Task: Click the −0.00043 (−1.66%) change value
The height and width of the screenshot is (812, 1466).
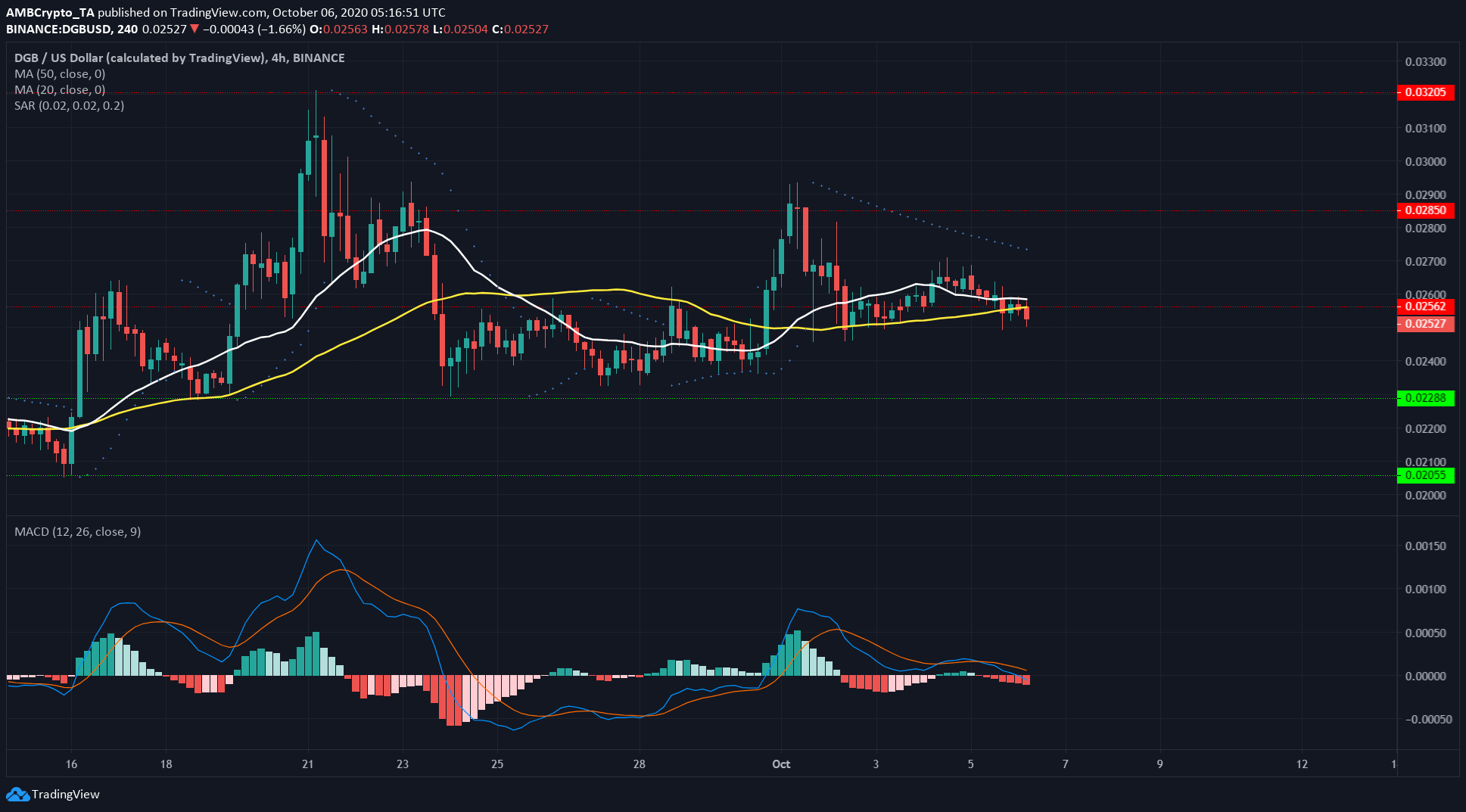Action: (254, 29)
